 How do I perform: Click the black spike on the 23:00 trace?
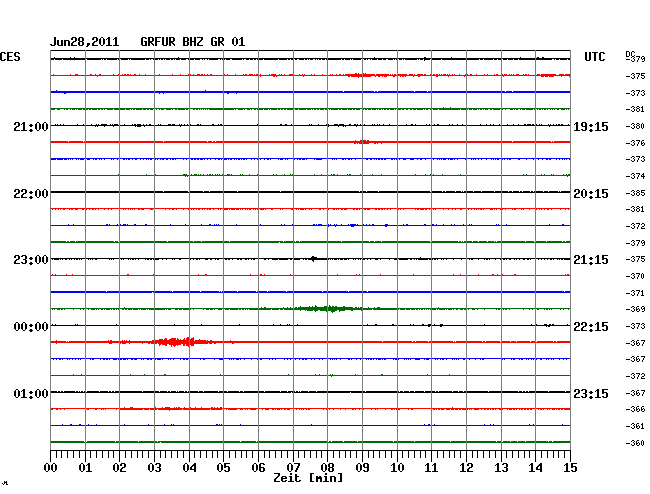313,259
